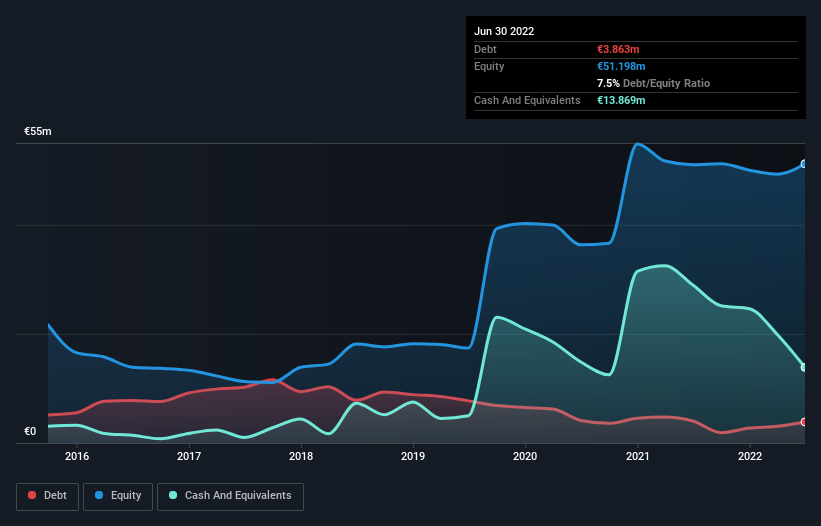Viewport: 821px width, 526px height.
Task: Click the Equity row label in tooltip
Action: pyautogui.click(x=489, y=66)
